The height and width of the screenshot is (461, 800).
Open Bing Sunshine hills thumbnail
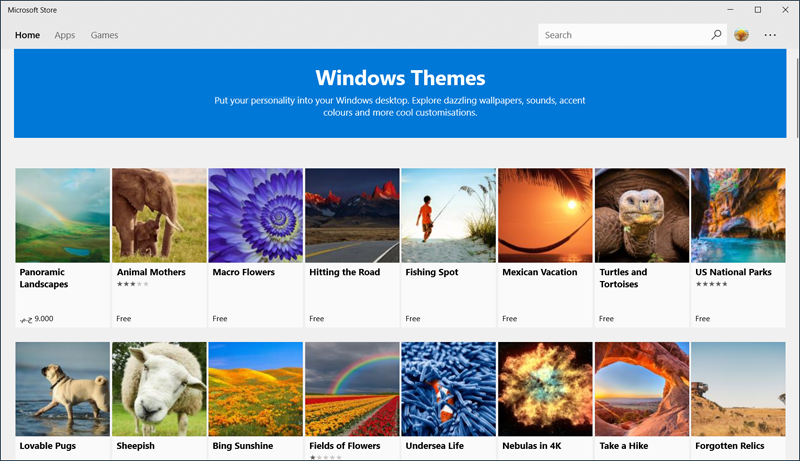pos(256,389)
